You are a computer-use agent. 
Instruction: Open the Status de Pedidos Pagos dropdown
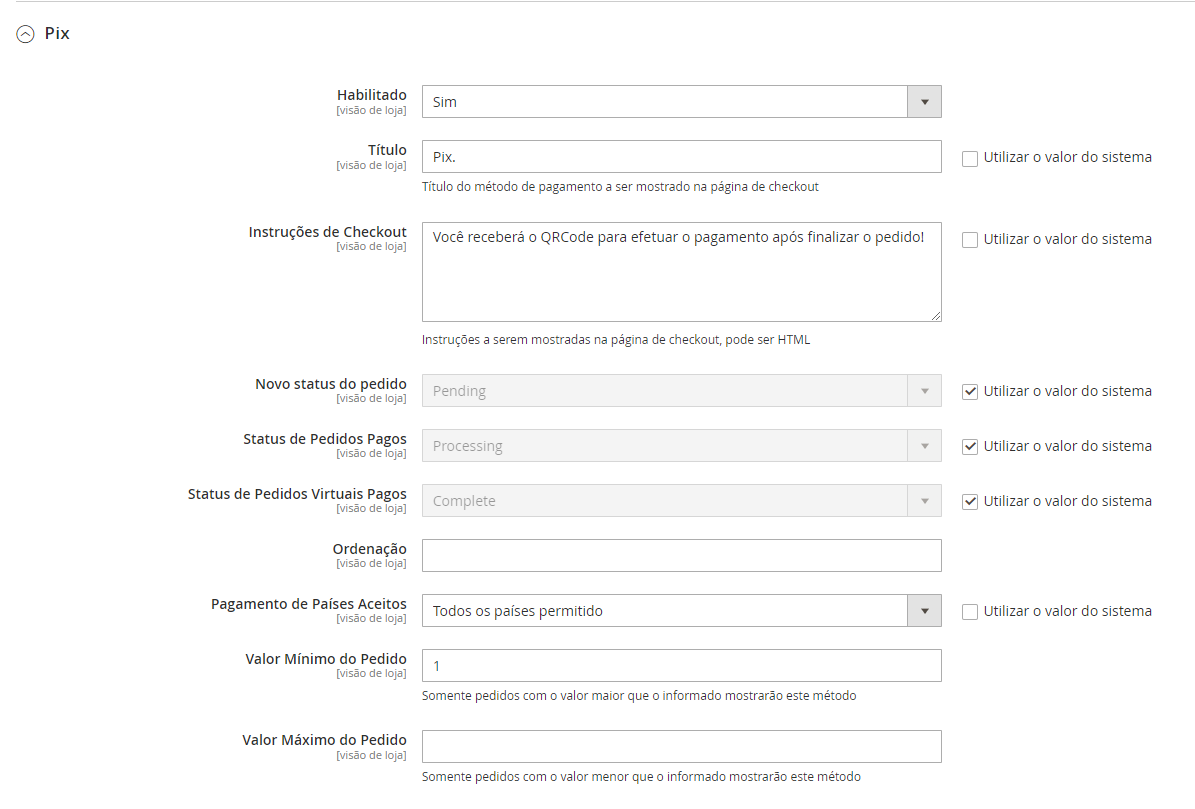click(681, 446)
